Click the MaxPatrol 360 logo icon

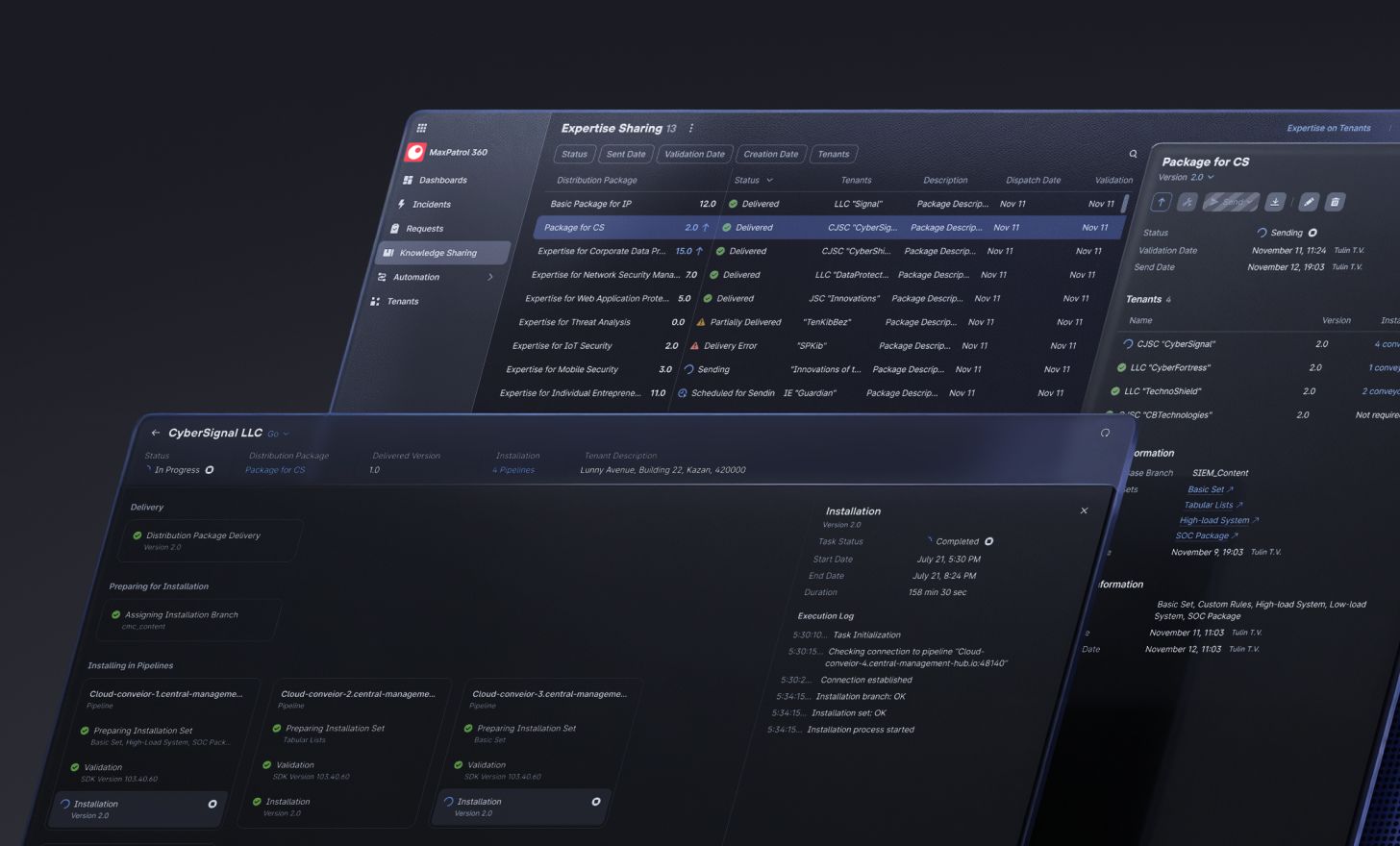(415, 152)
